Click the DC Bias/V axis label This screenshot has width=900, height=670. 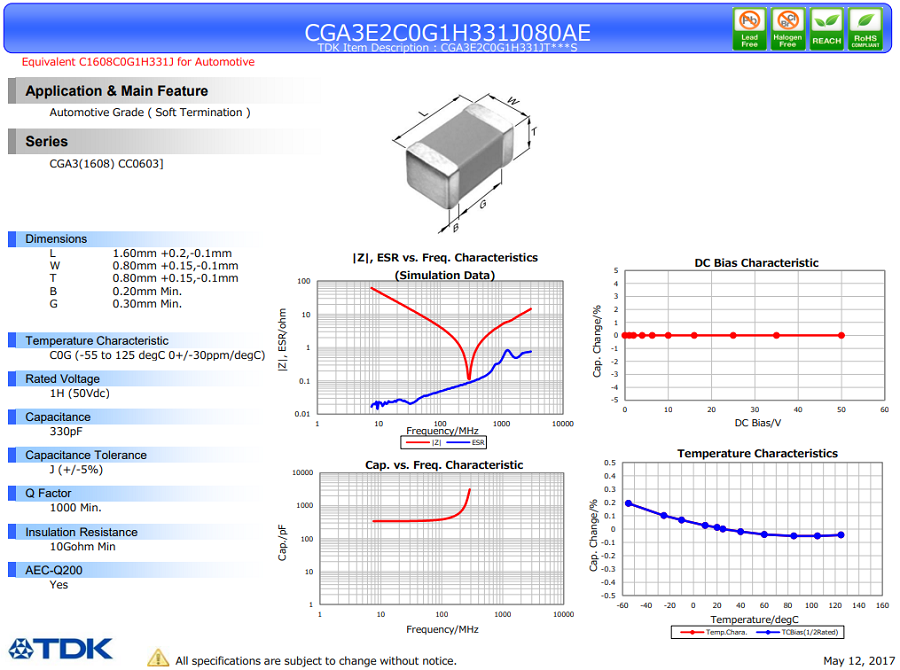758,423
